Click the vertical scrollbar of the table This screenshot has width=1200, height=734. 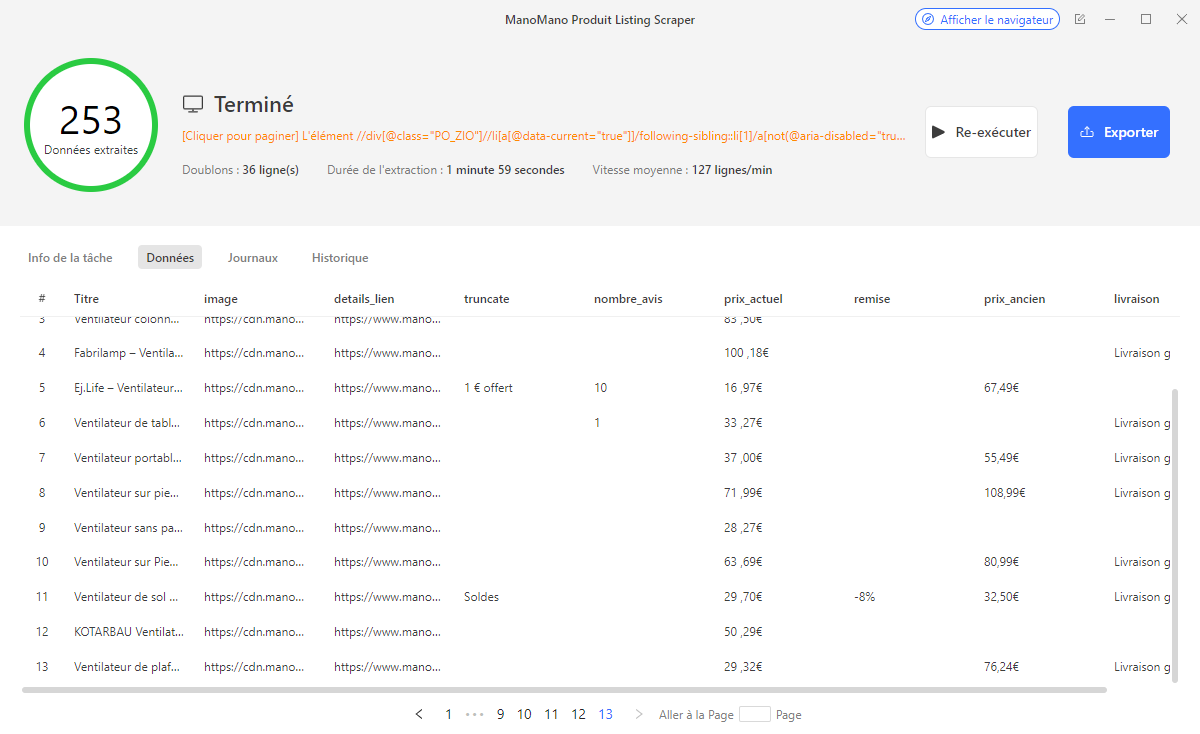1175,535
